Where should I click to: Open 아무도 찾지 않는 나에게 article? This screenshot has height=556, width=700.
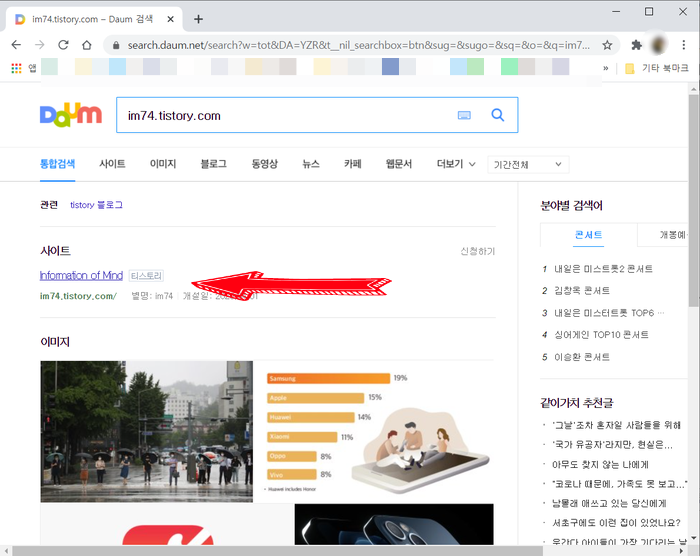click(600, 464)
